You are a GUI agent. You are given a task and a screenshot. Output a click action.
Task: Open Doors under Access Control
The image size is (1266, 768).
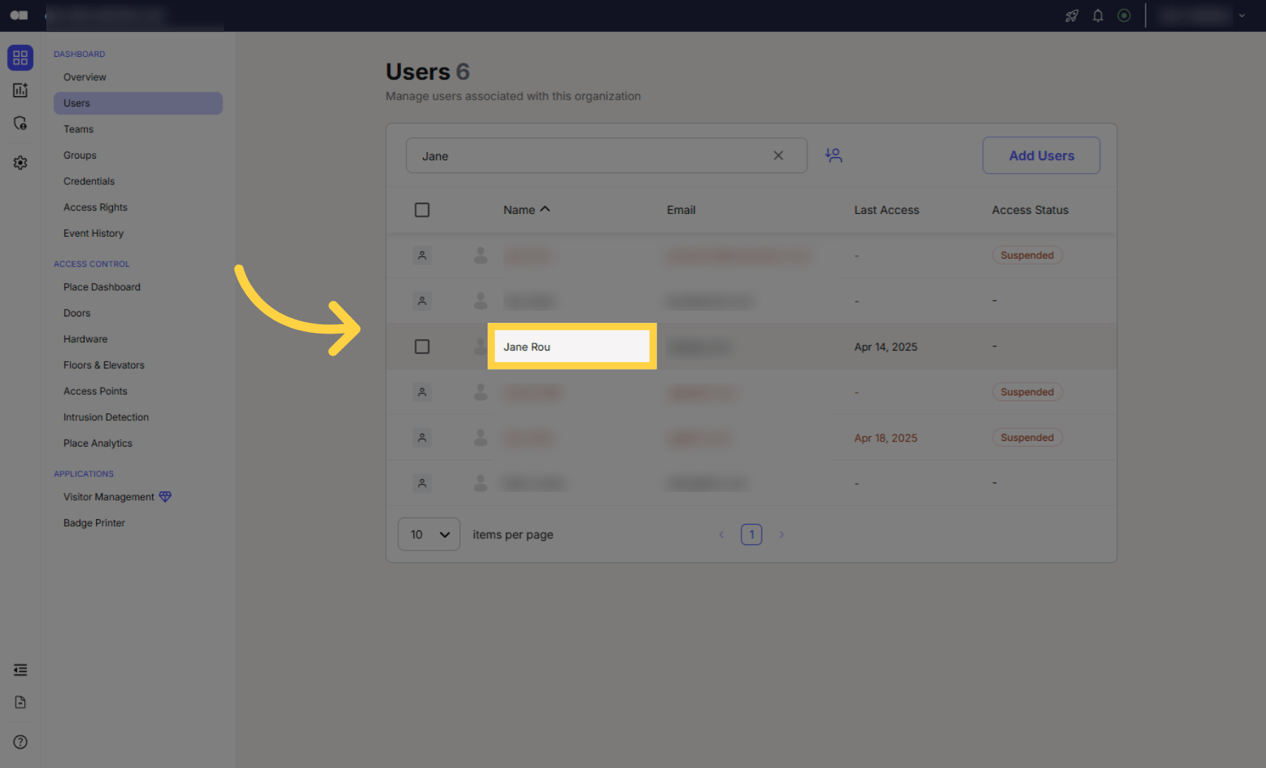75,313
